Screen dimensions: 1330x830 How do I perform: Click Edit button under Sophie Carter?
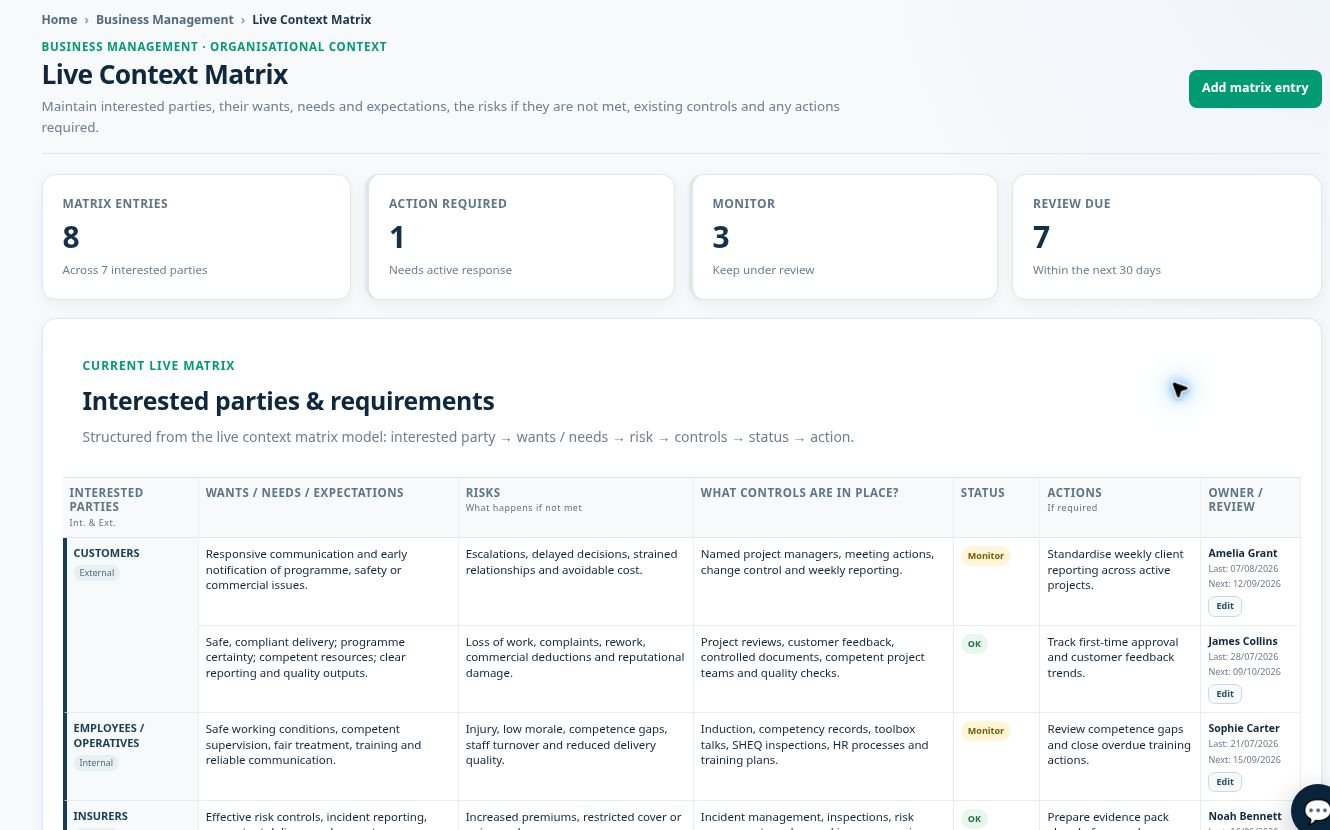(x=1225, y=782)
